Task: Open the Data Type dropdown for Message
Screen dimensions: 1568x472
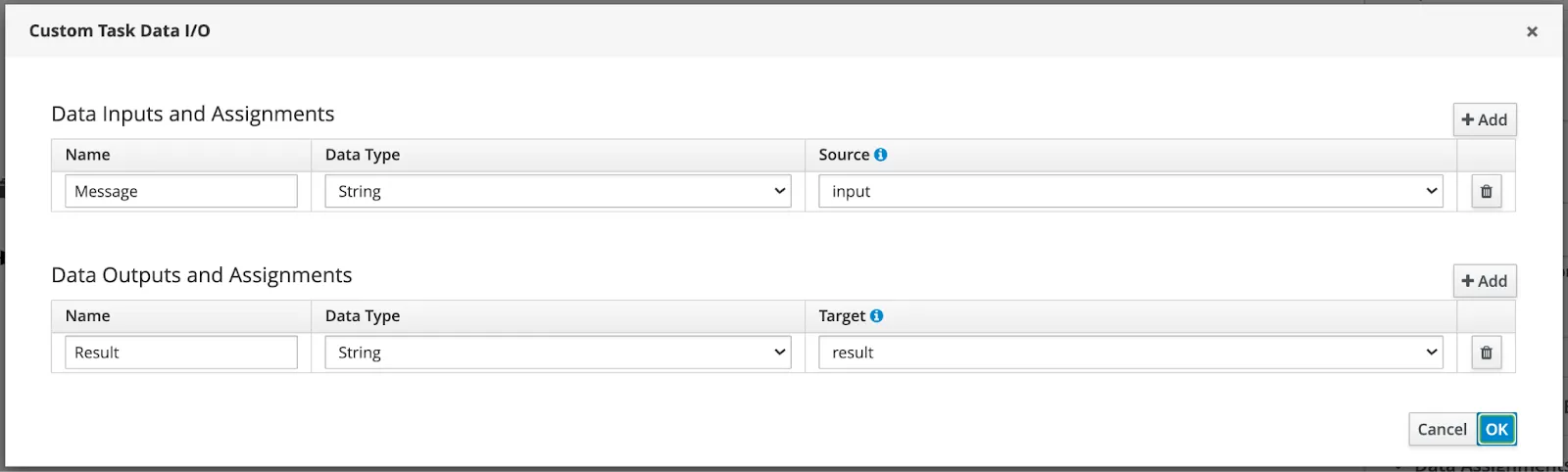Action: click(x=558, y=192)
